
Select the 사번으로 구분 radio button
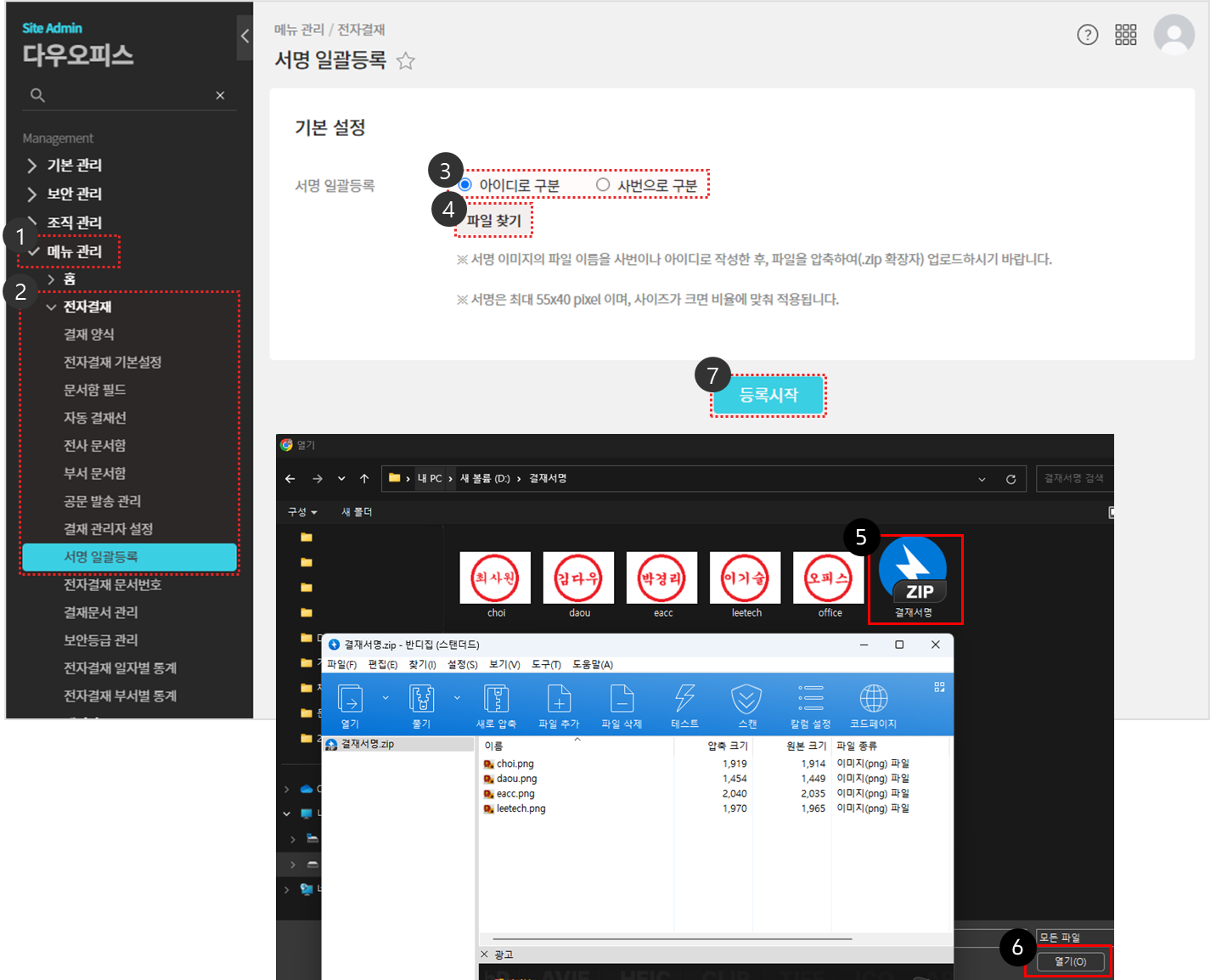click(x=603, y=185)
